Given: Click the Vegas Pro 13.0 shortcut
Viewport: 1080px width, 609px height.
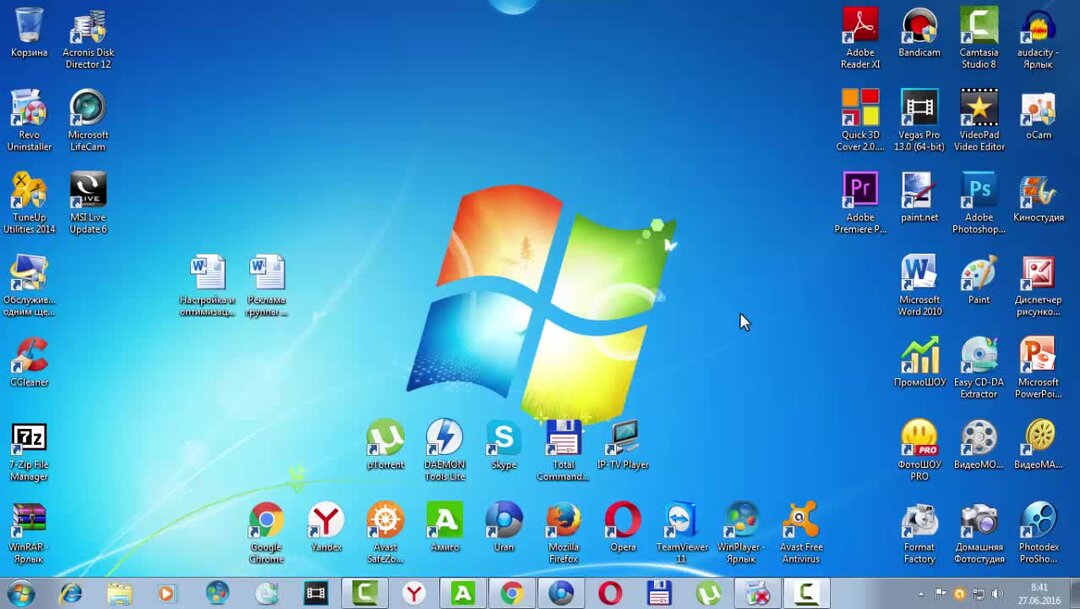Looking at the screenshot, I should pos(920,109).
